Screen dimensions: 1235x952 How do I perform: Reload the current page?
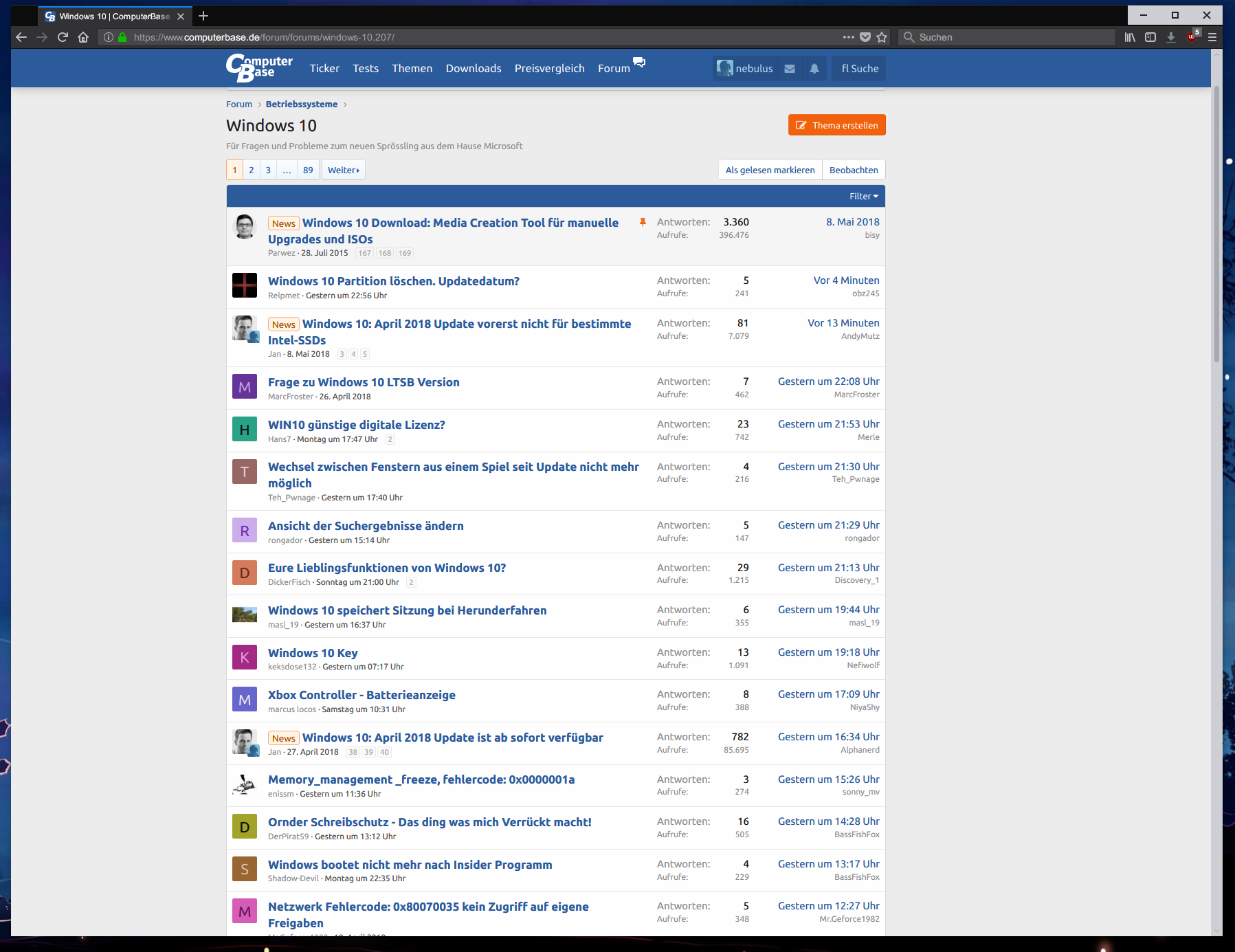click(63, 37)
